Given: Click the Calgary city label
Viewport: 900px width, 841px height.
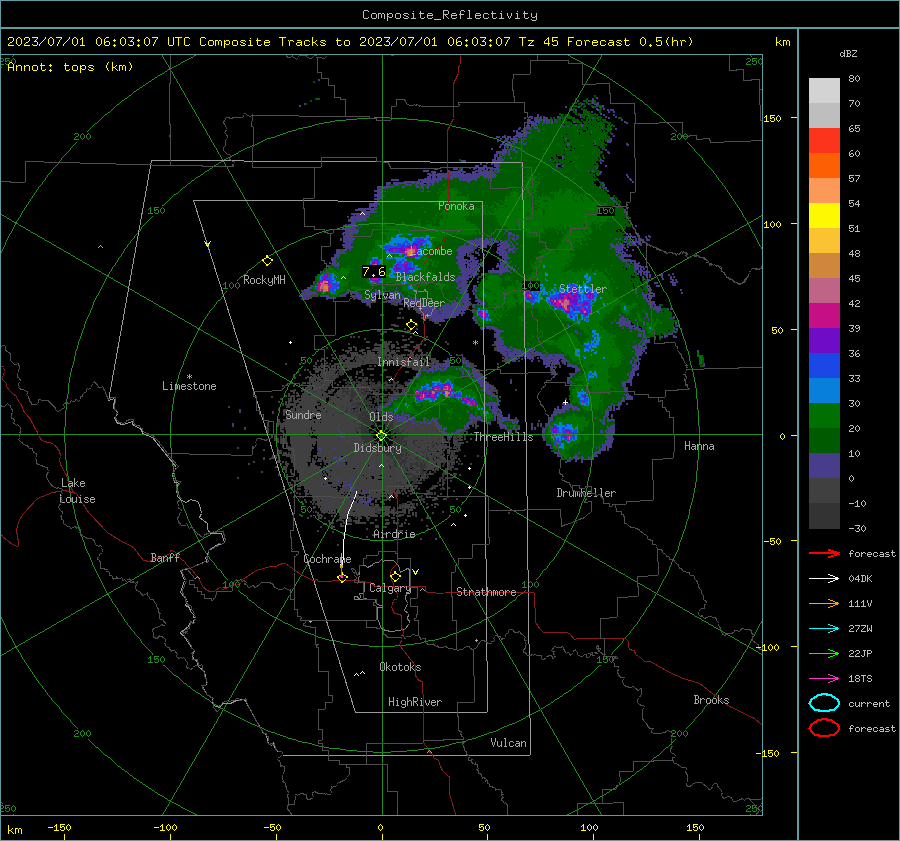Looking at the screenshot, I should click(x=390, y=588).
